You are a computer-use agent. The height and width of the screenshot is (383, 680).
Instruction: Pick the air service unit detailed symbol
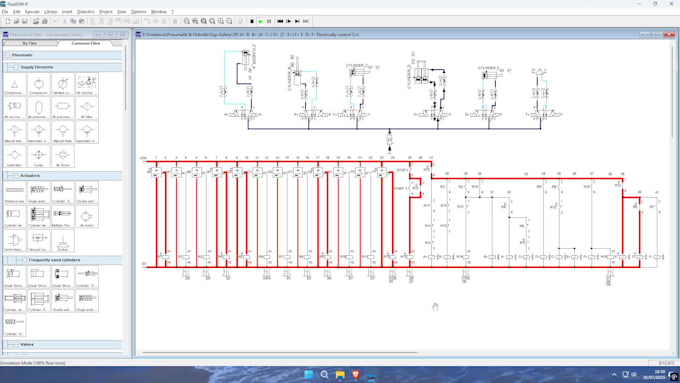pos(87,84)
